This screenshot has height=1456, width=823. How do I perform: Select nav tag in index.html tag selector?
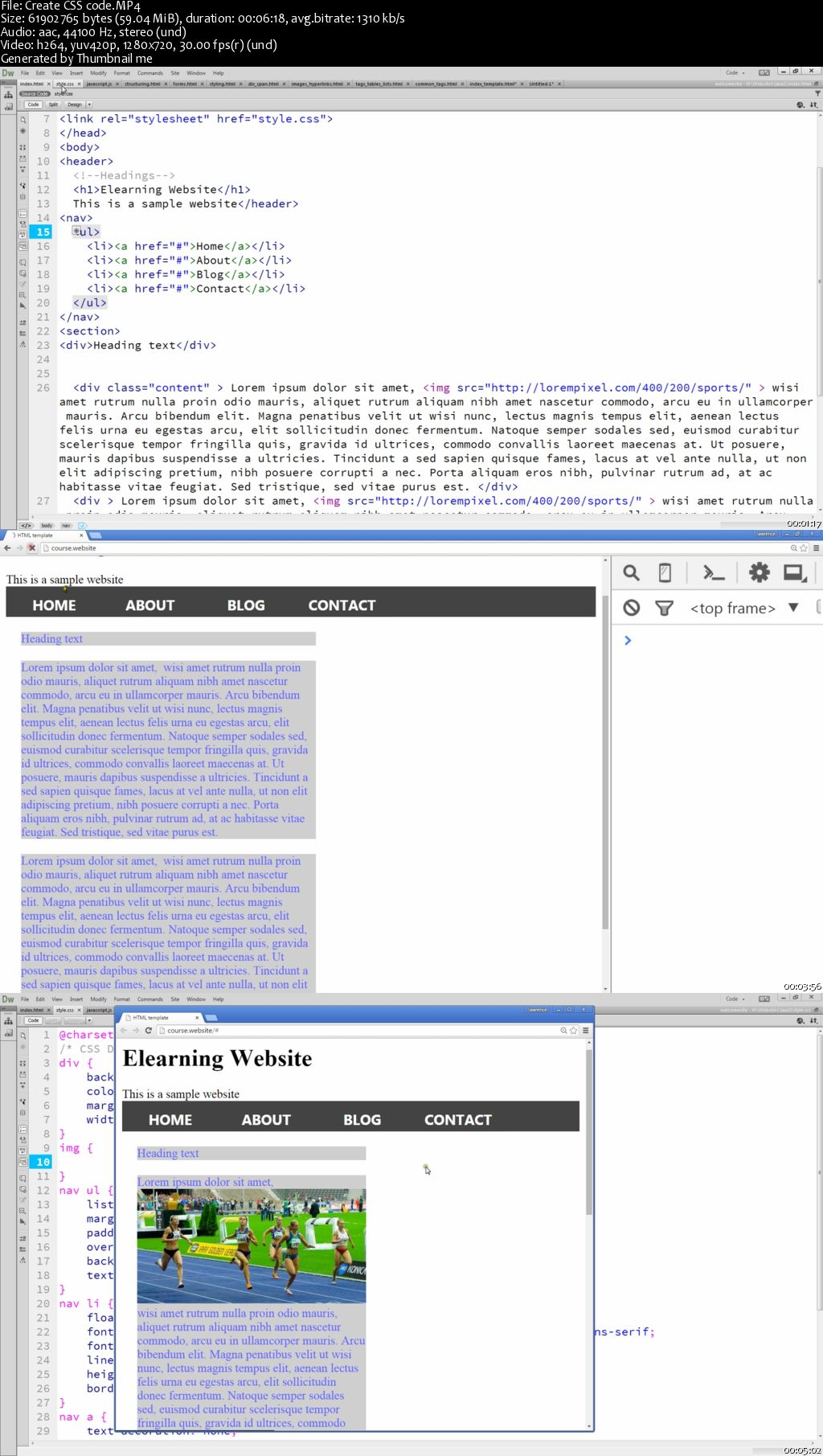coord(67,526)
